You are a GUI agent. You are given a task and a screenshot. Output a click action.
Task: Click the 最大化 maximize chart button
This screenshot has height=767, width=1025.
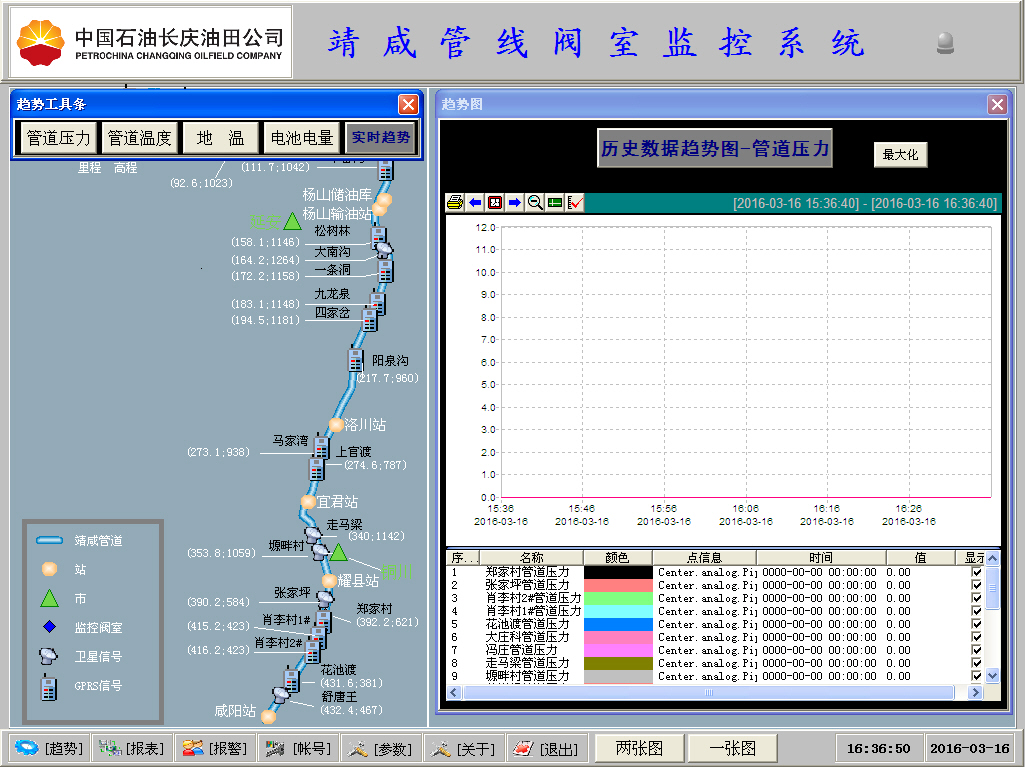(900, 155)
